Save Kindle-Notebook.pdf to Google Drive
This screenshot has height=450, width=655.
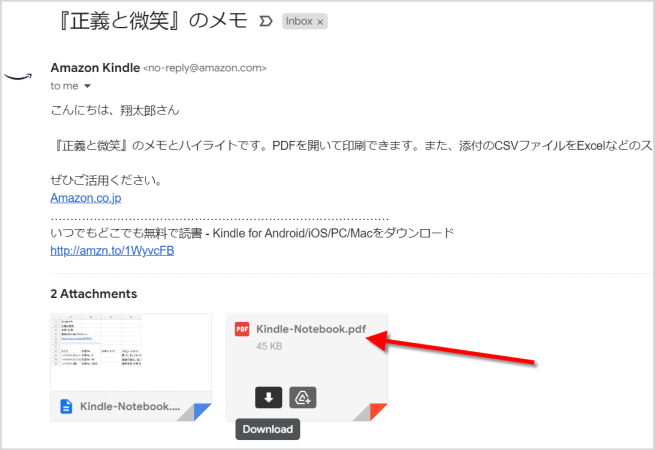pyautogui.click(x=302, y=397)
